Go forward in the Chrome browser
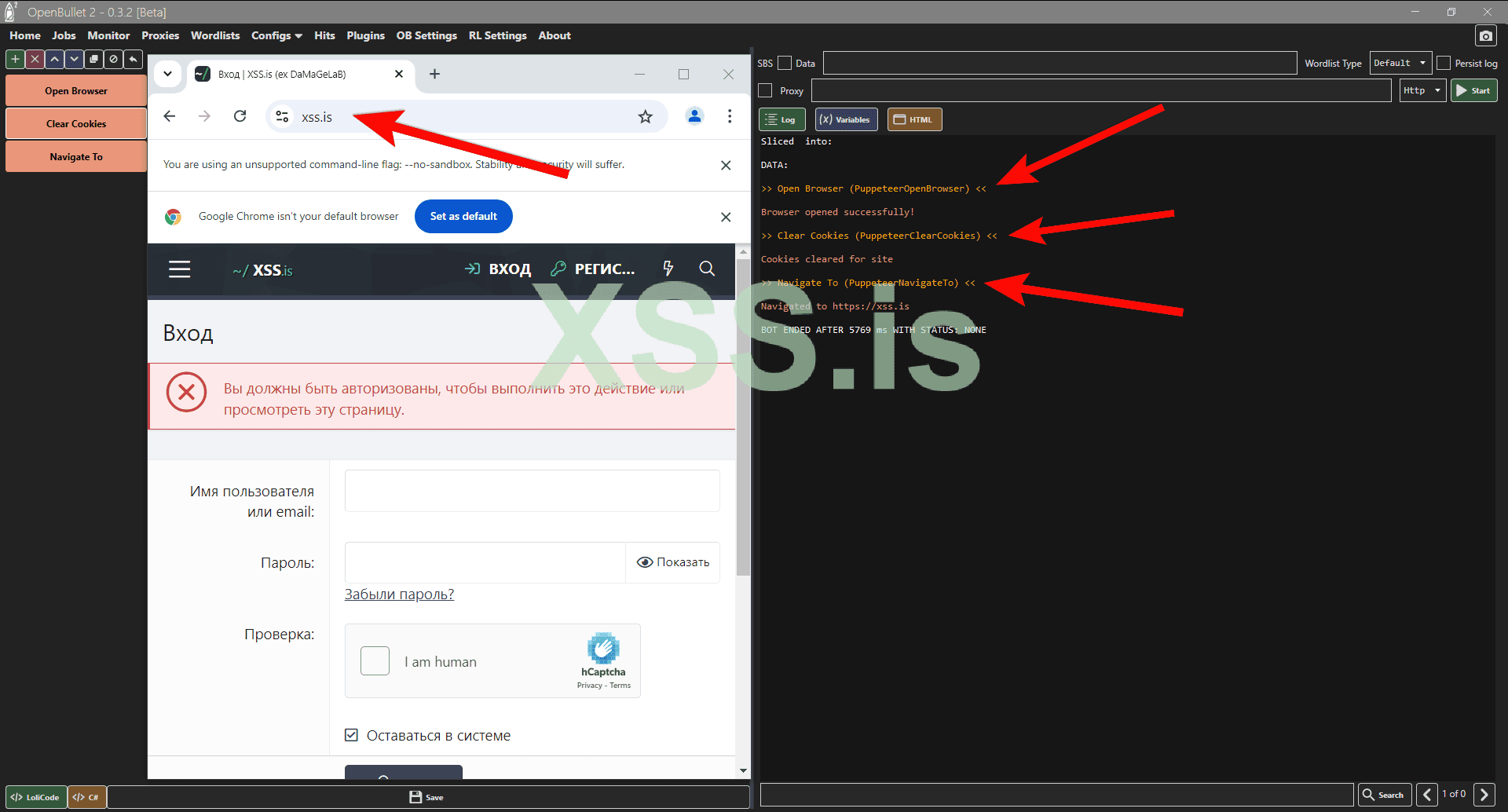Image resolution: width=1508 pixels, height=812 pixels. click(x=205, y=116)
